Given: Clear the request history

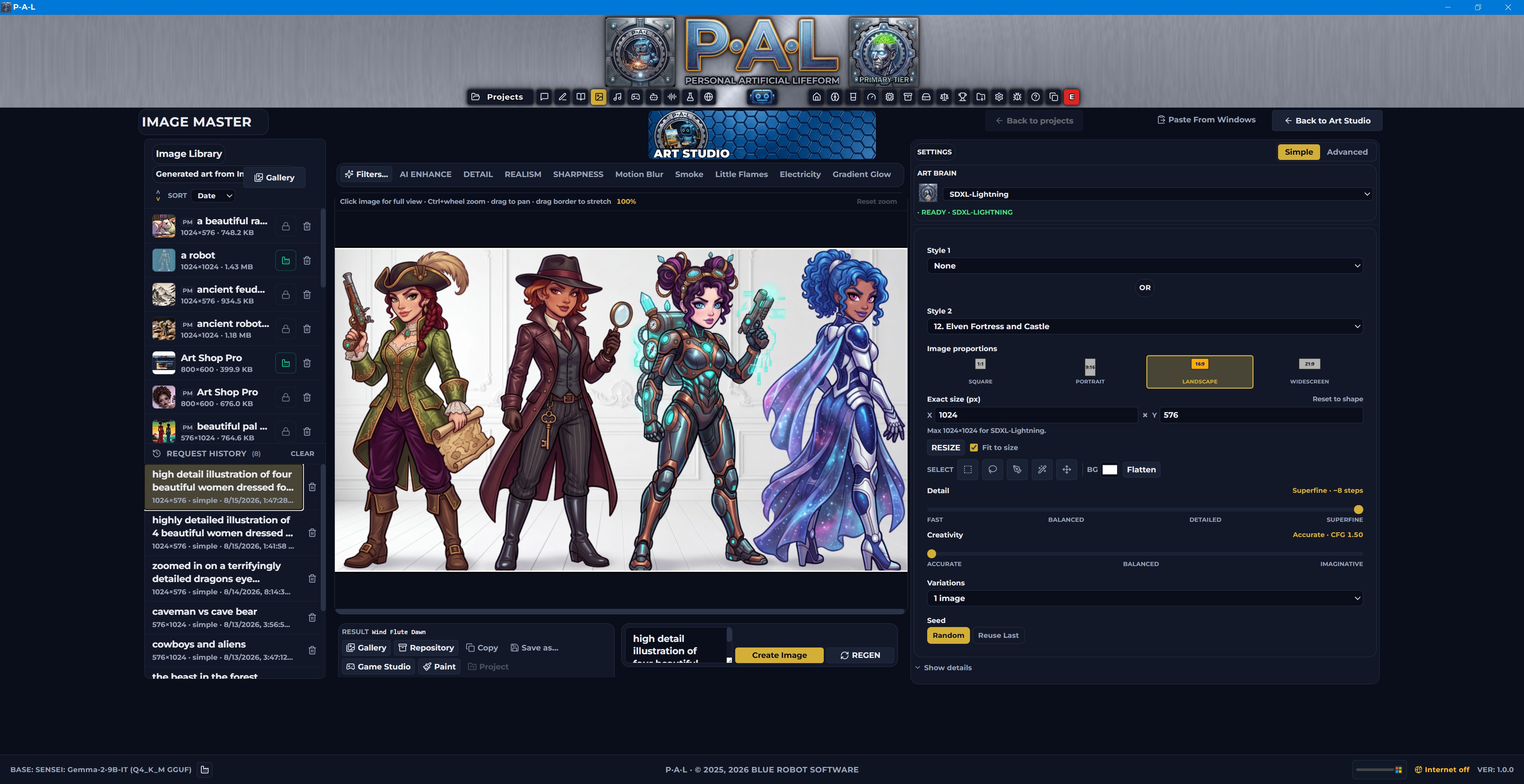Looking at the screenshot, I should point(302,453).
